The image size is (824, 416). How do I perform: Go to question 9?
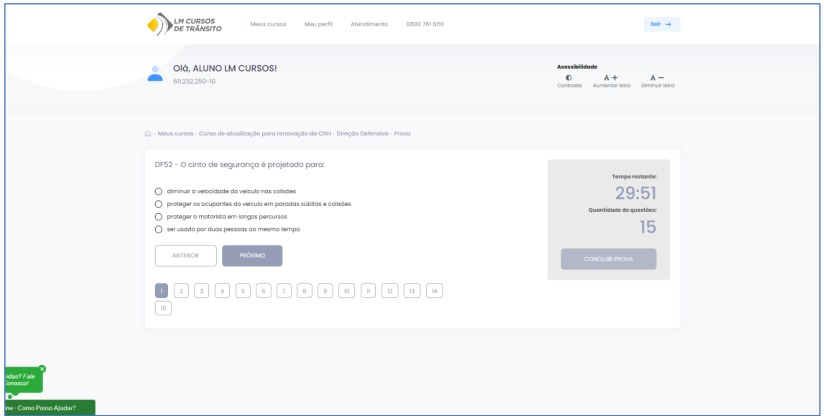325,290
